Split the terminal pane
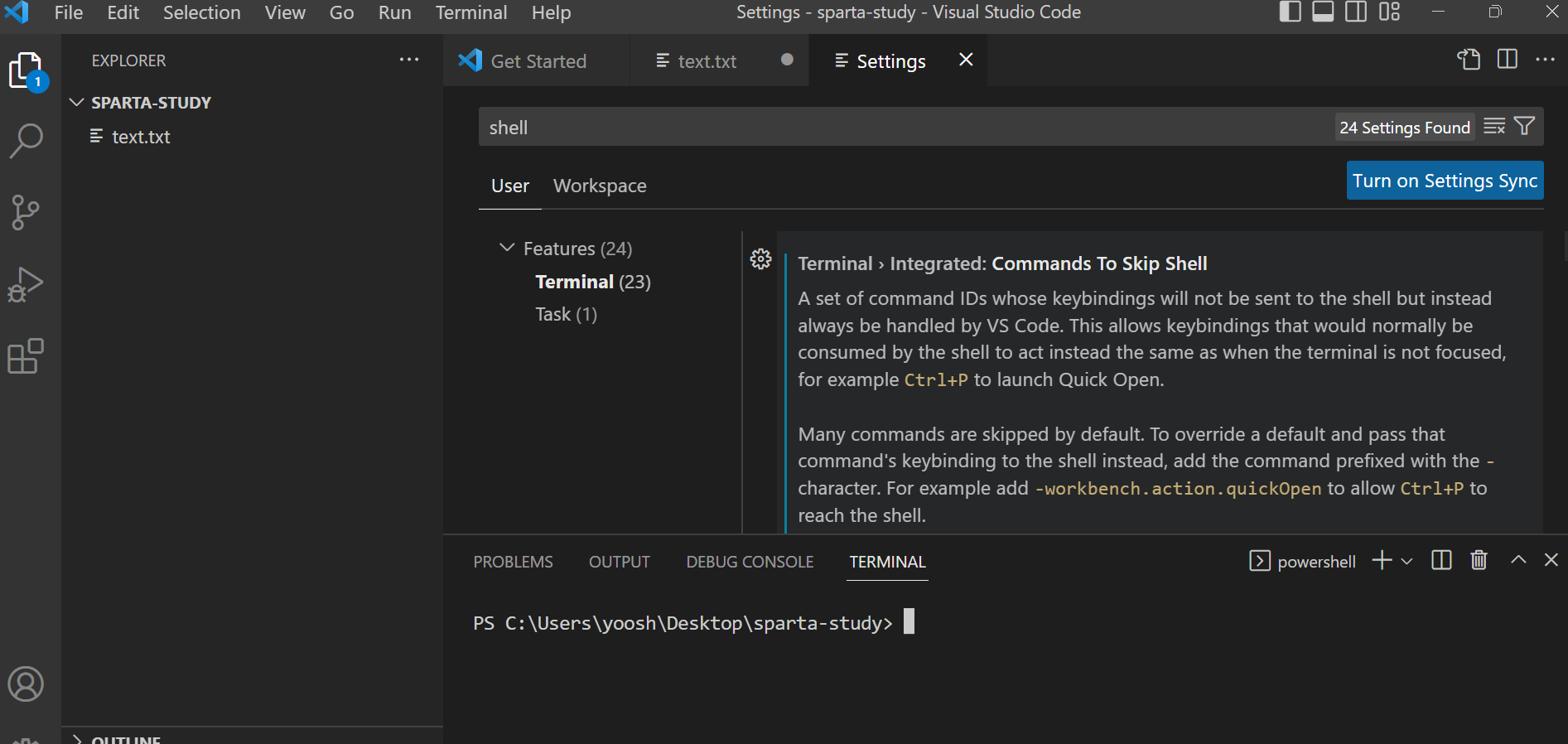The image size is (1568, 744). tap(1441, 561)
